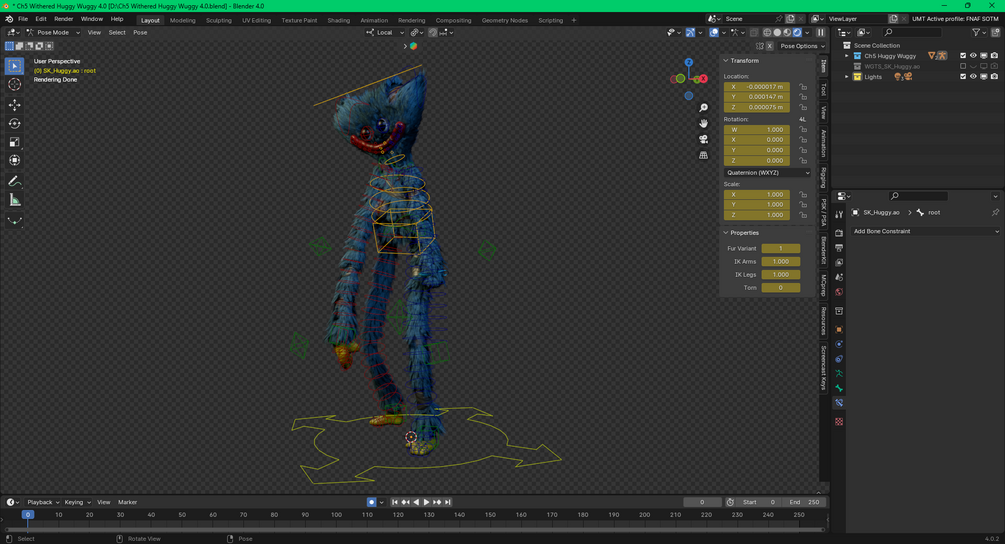This screenshot has width=1005, height=544.
Task: Click the pin icon in Properties editor
Action: click(x=995, y=212)
